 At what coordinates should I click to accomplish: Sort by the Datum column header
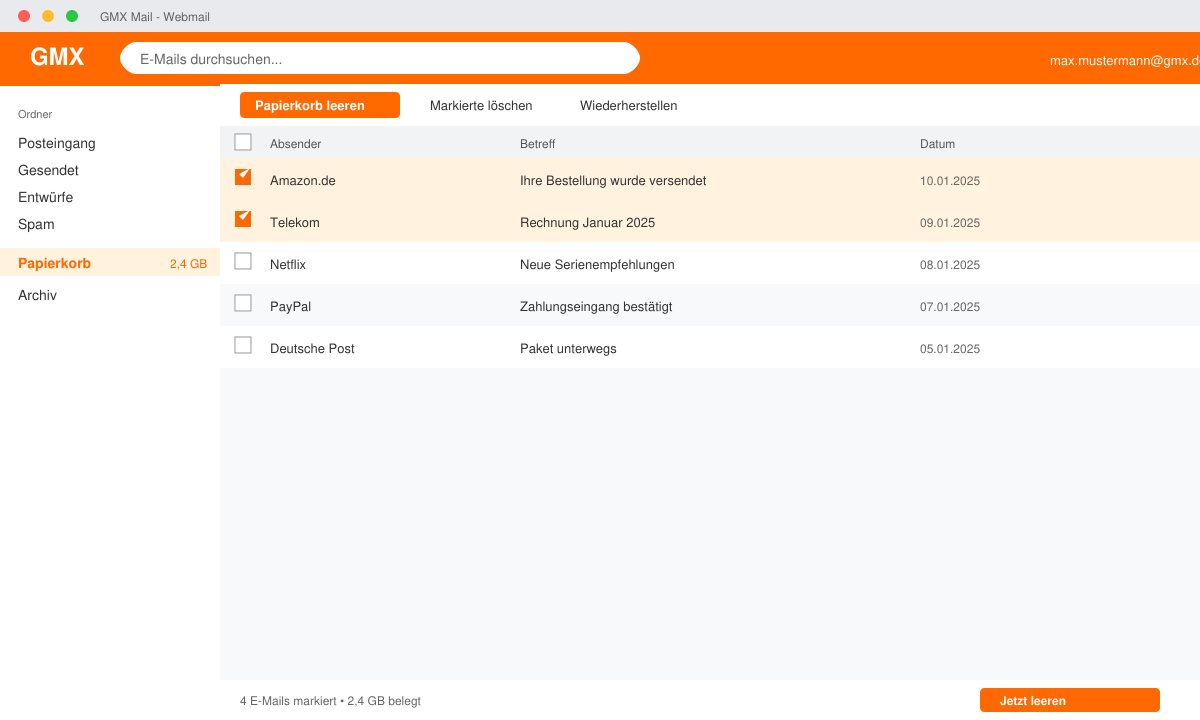937,144
